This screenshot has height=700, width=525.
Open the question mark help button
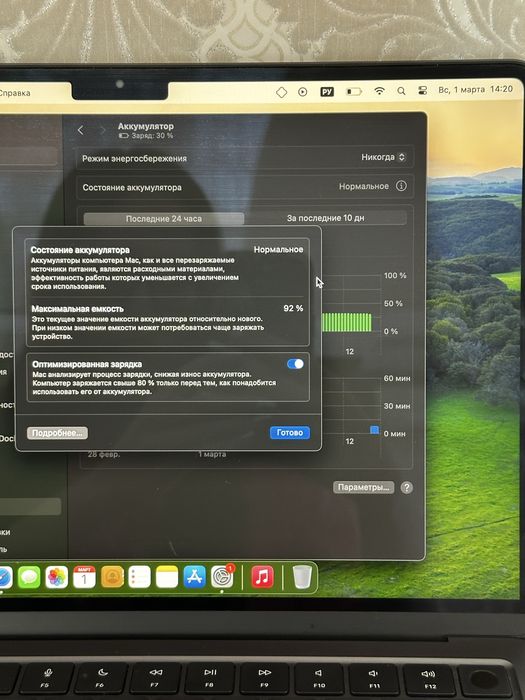[406, 488]
